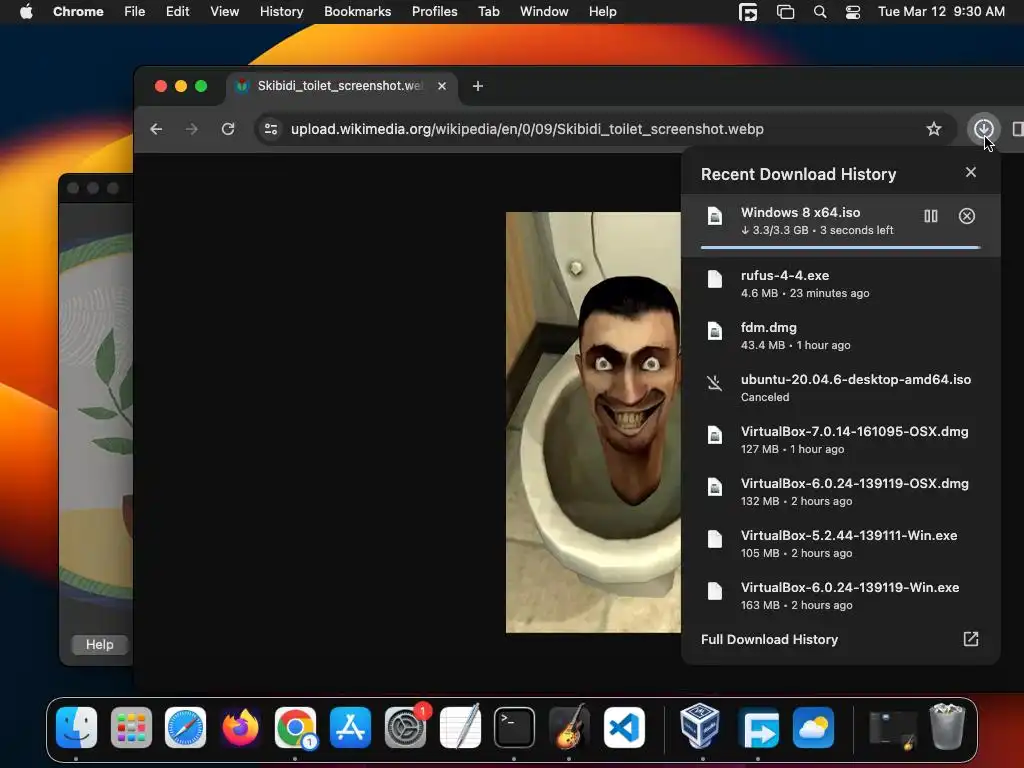1024x768 pixels.
Task: Open VirtualBox from the Dock
Action: [700, 727]
